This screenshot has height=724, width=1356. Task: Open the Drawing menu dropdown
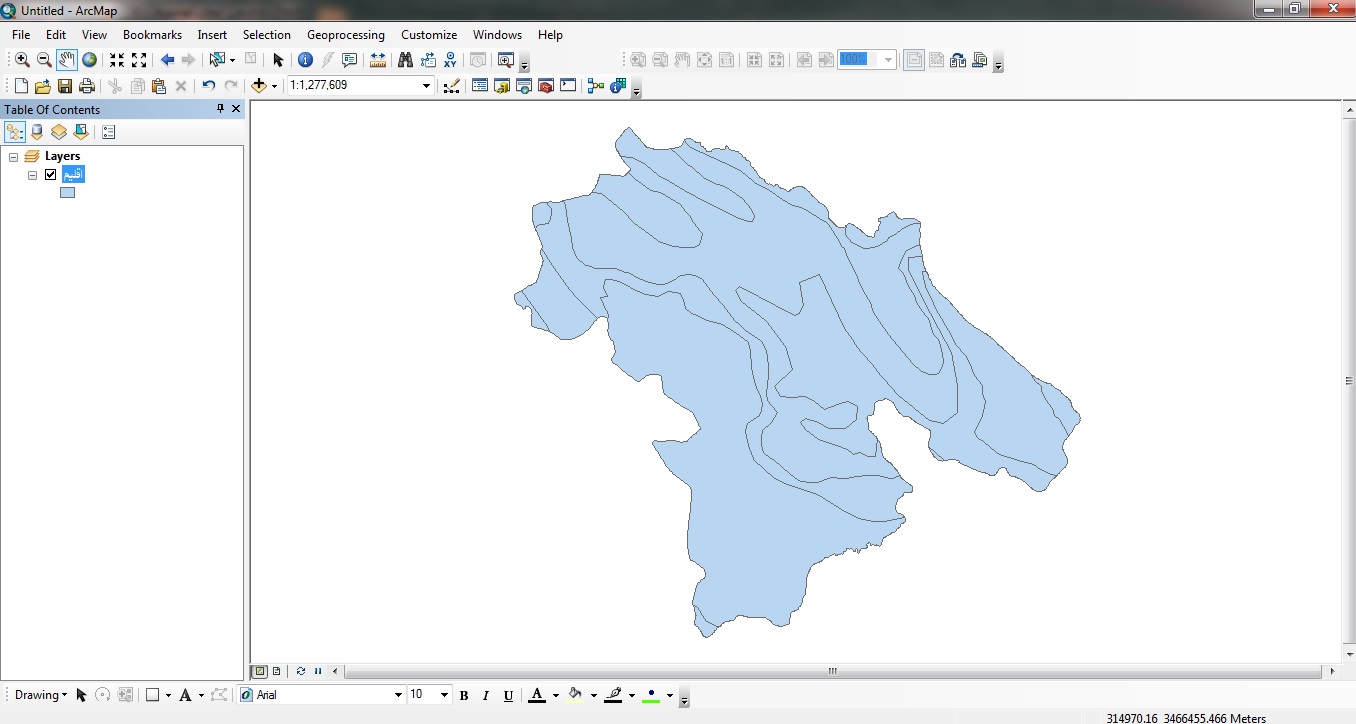41,695
